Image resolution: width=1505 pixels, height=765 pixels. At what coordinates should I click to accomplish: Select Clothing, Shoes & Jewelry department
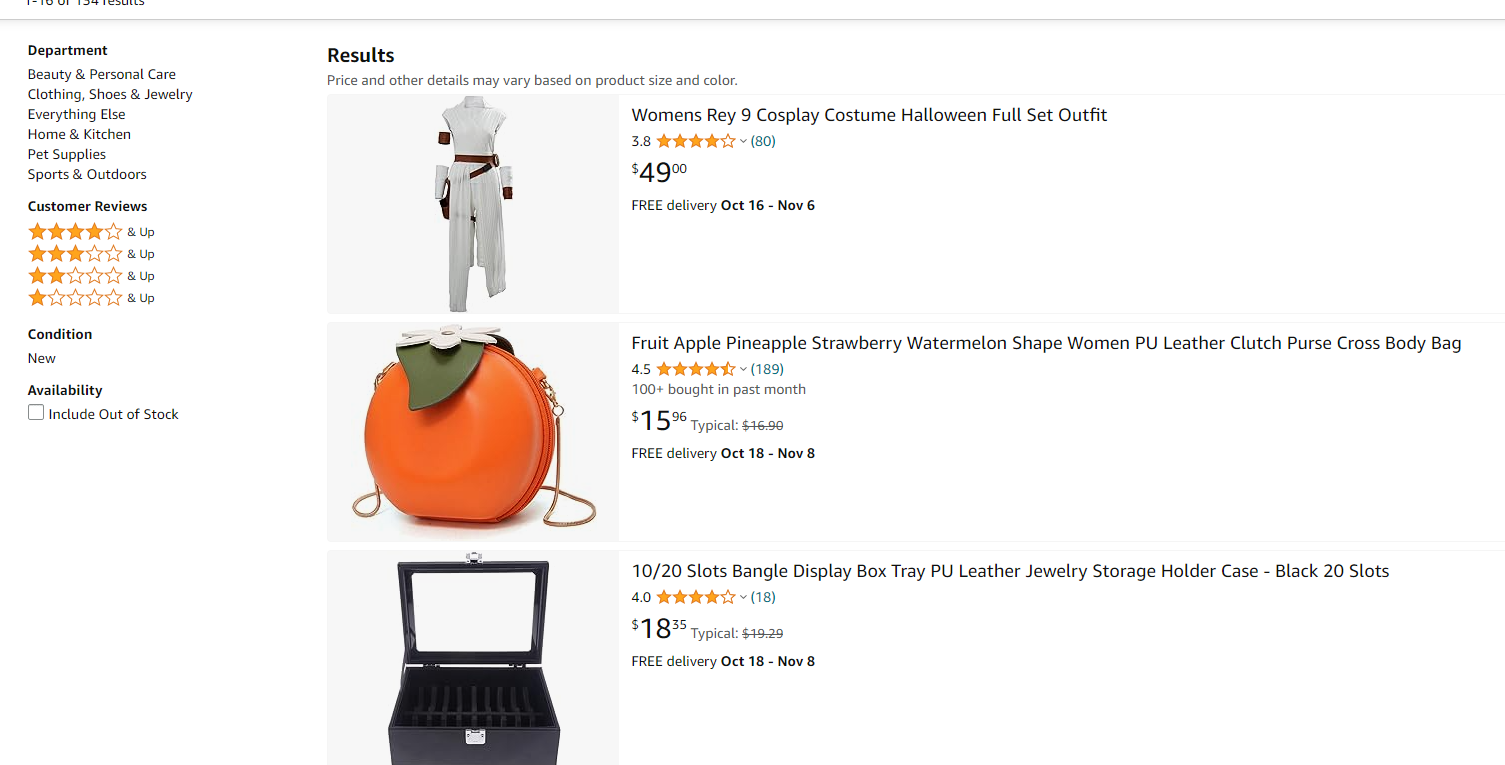click(110, 94)
